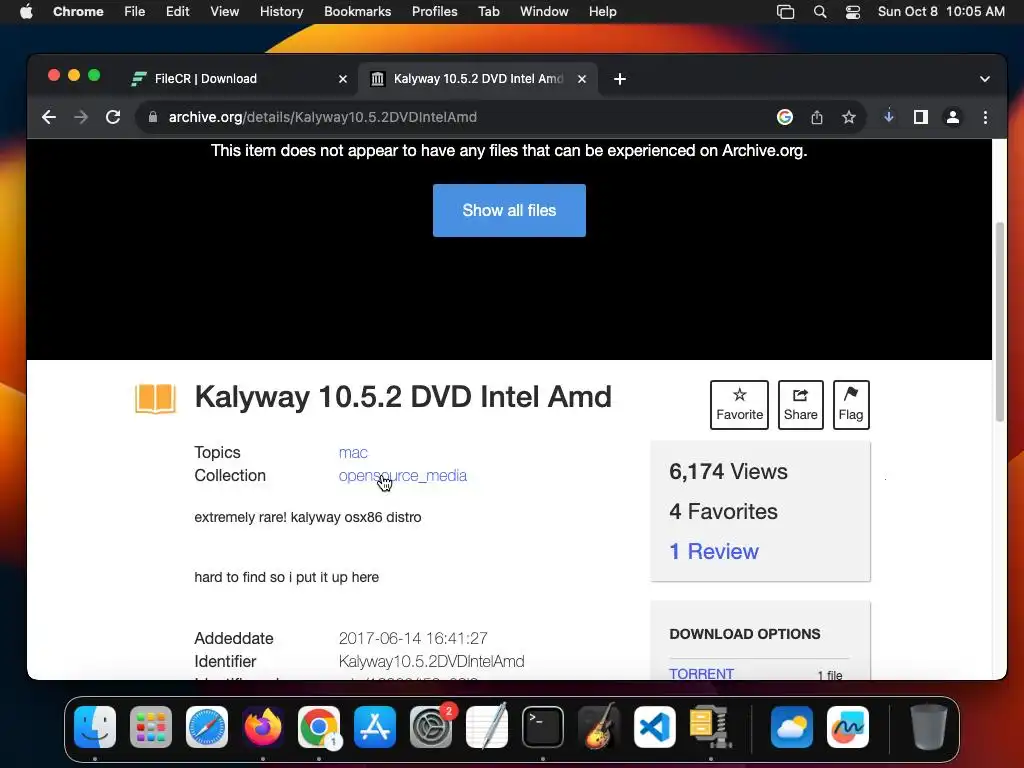Open Weather app from the Dock
The width and height of the screenshot is (1024, 768).
(792, 727)
